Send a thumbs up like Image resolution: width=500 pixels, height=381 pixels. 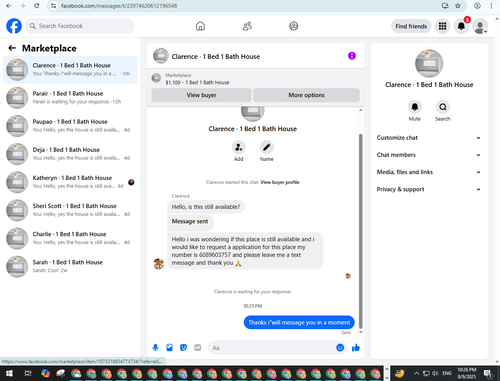click(x=356, y=348)
